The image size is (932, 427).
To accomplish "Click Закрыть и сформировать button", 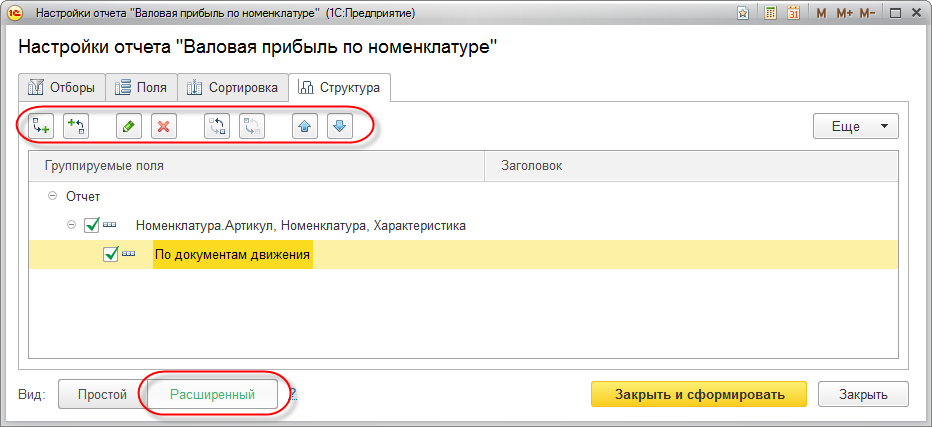I will coord(699,394).
